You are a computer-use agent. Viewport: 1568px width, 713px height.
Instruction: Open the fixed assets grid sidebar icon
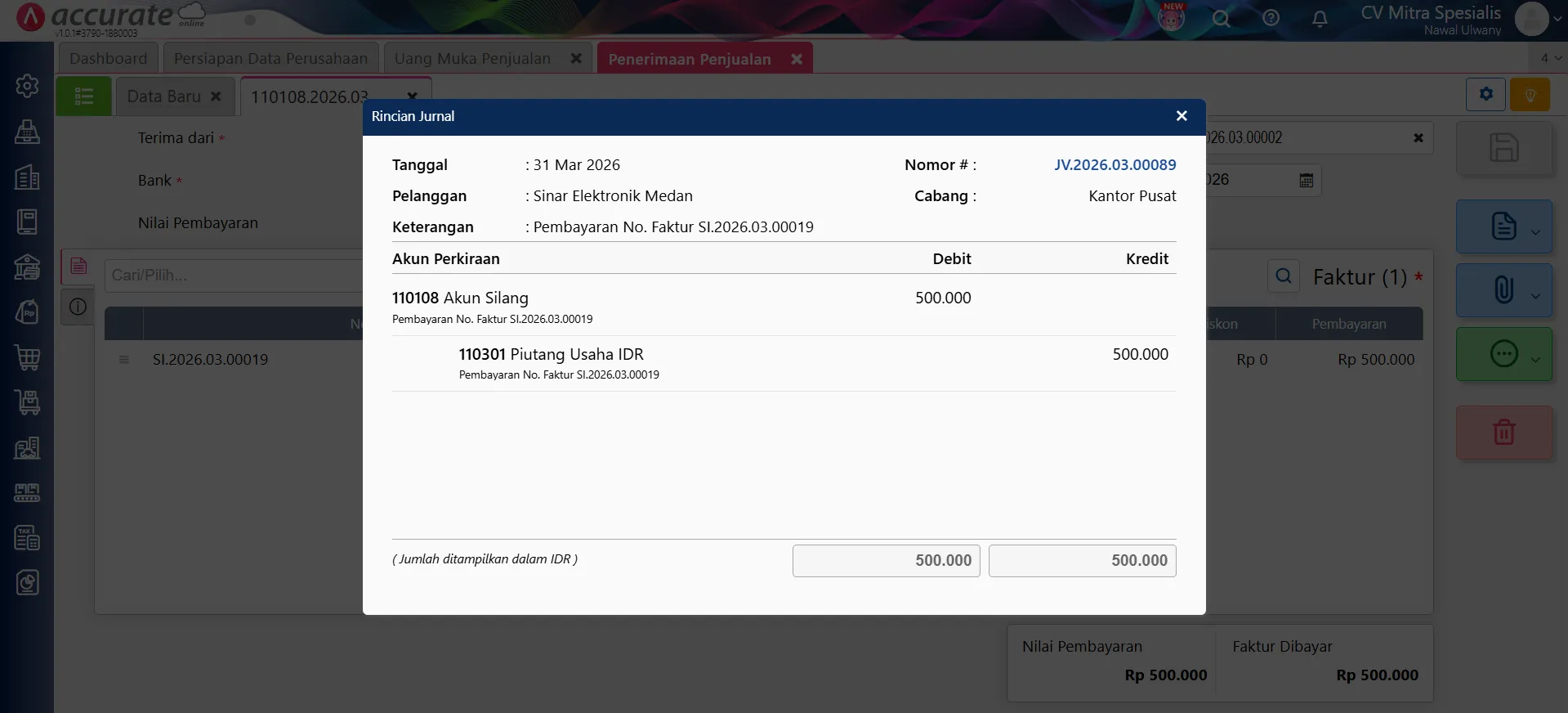(x=27, y=493)
